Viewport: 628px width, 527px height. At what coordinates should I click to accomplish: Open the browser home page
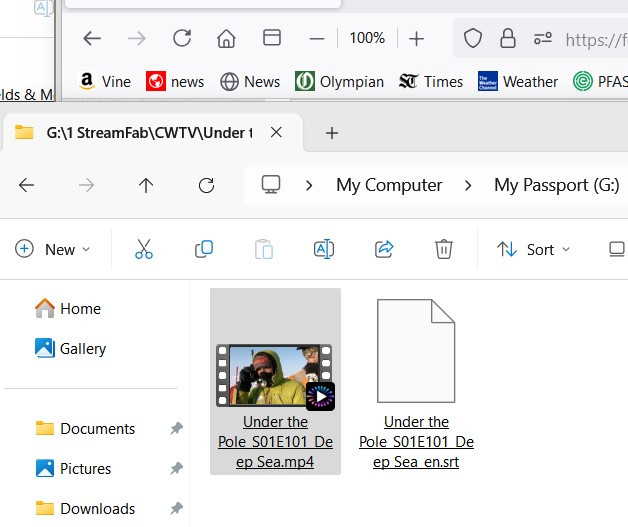[x=226, y=38]
